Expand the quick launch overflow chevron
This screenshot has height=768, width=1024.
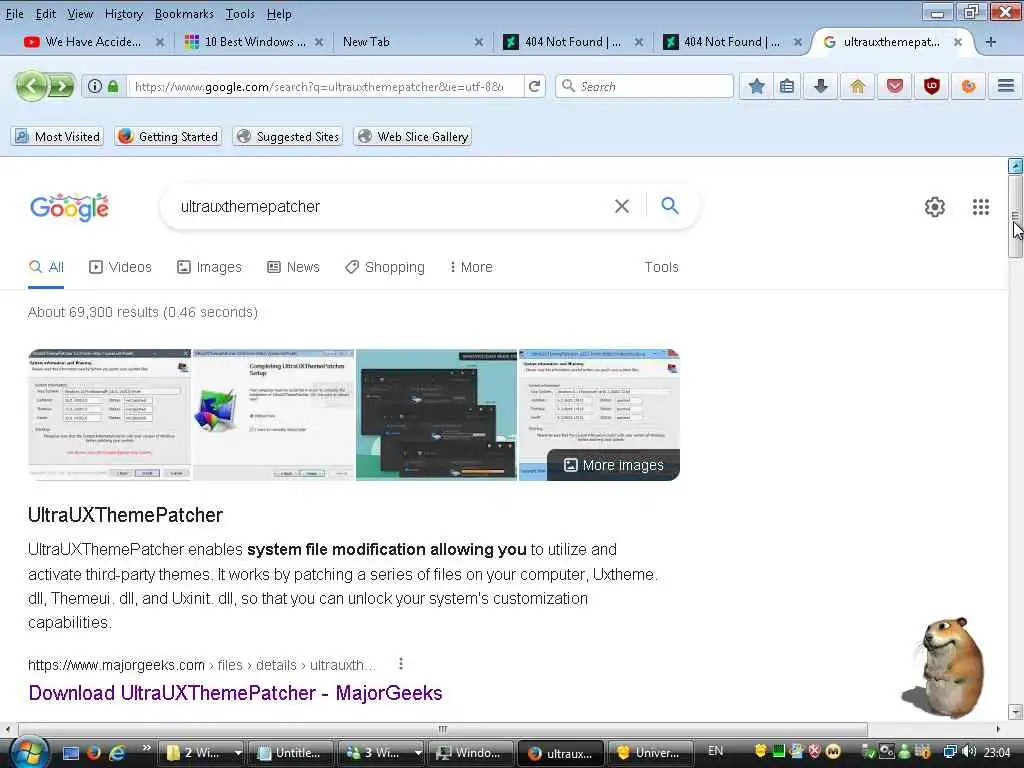pos(146,748)
